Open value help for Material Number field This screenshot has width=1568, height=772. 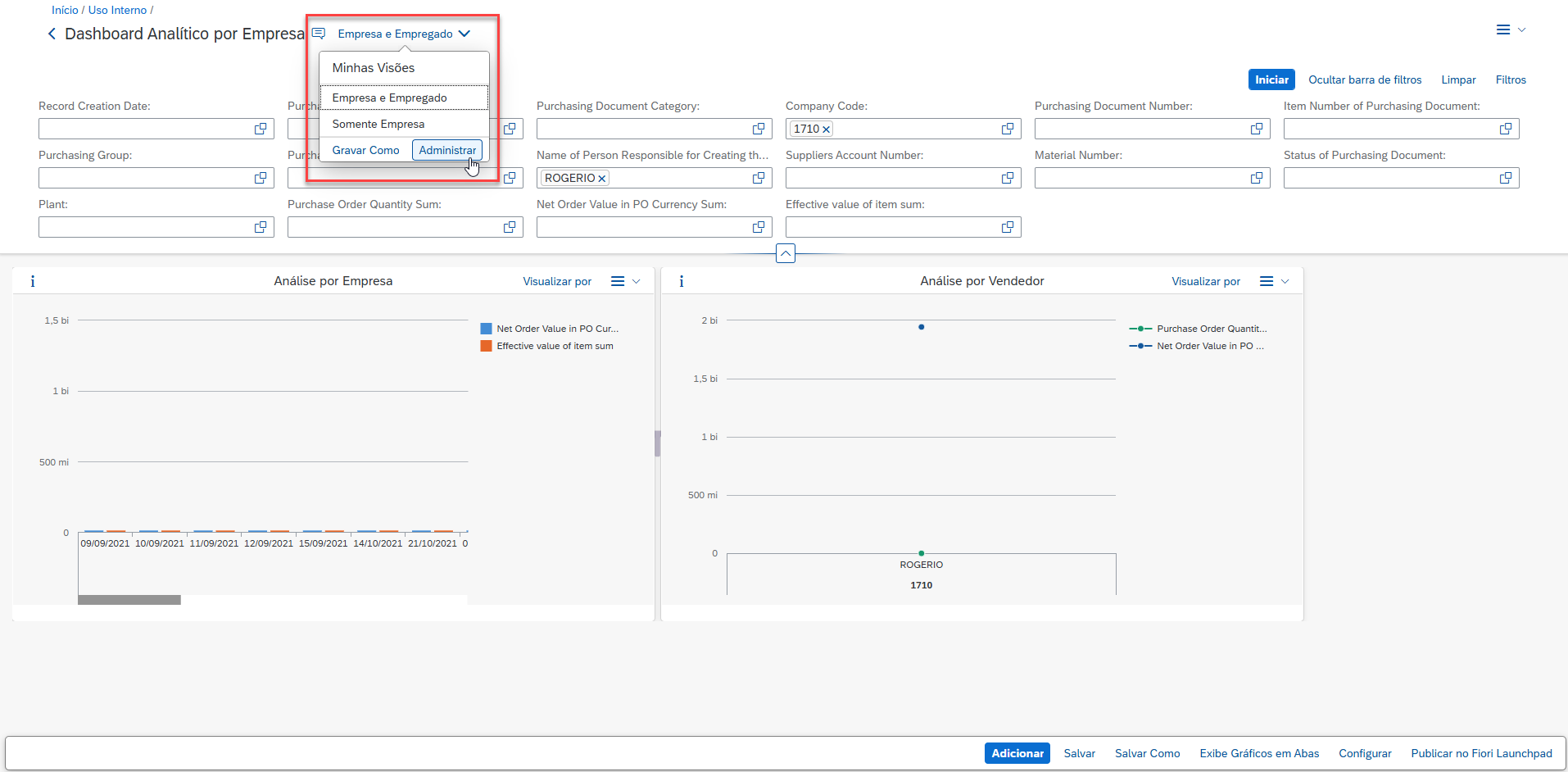(1256, 178)
